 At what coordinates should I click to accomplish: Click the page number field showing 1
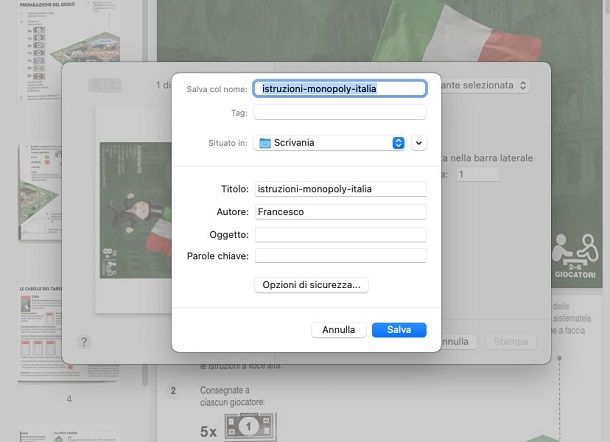tap(478, 174)
